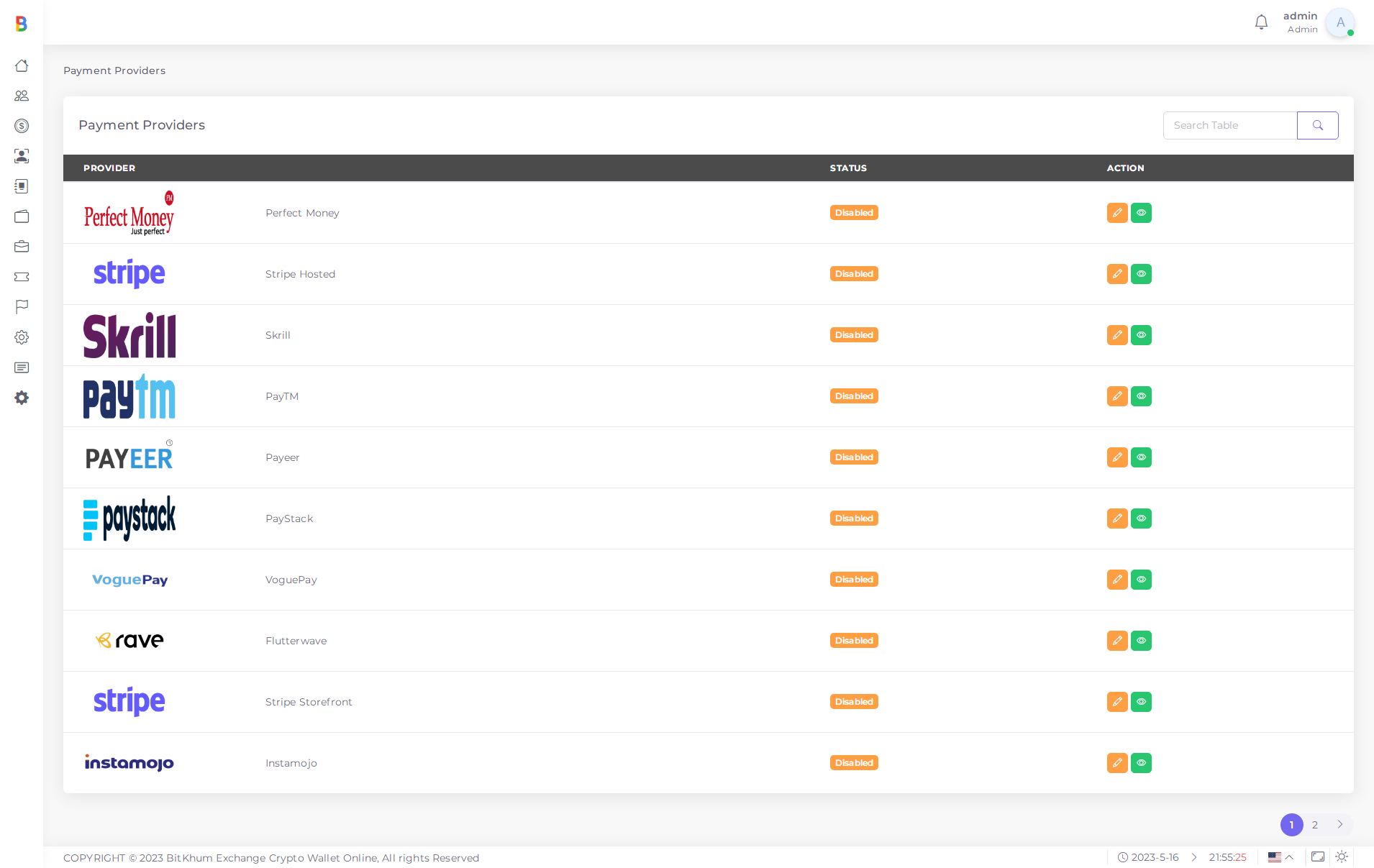The width and height of the screenshot is (1374, 868).
Task: Open the ticket icon in the sidebar
Action: tap(22, 277)
